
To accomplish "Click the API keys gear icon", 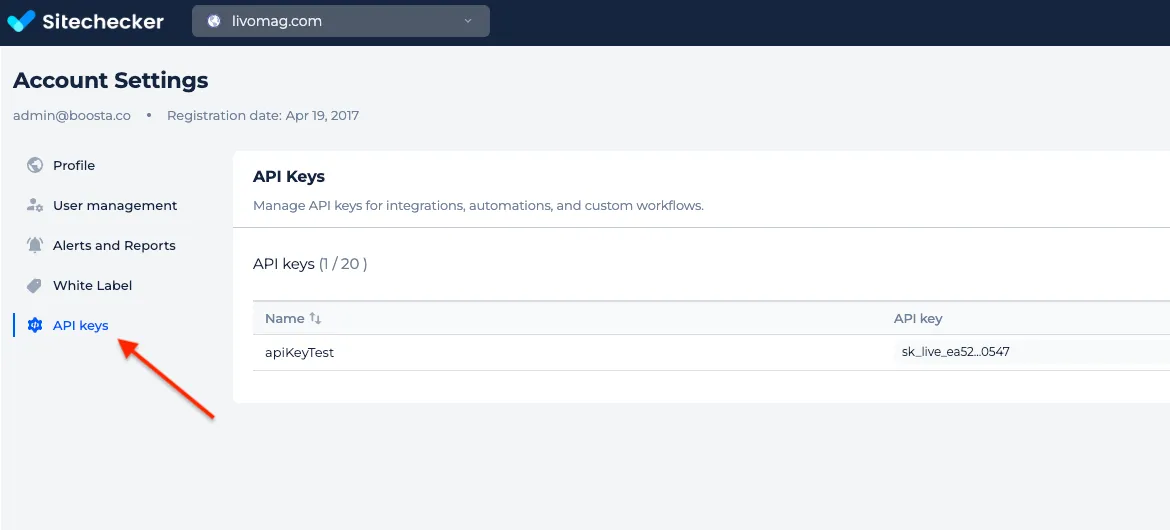I will [x=34, y=325].
